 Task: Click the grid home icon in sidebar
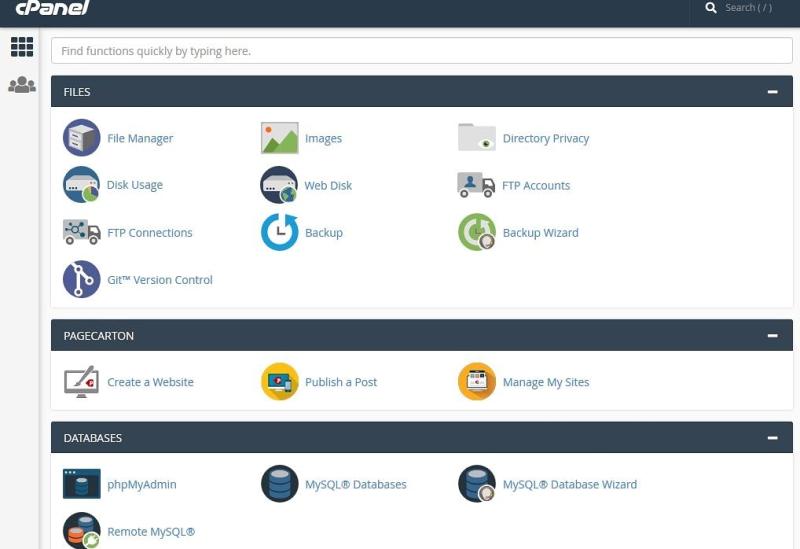tap(22, 47)
